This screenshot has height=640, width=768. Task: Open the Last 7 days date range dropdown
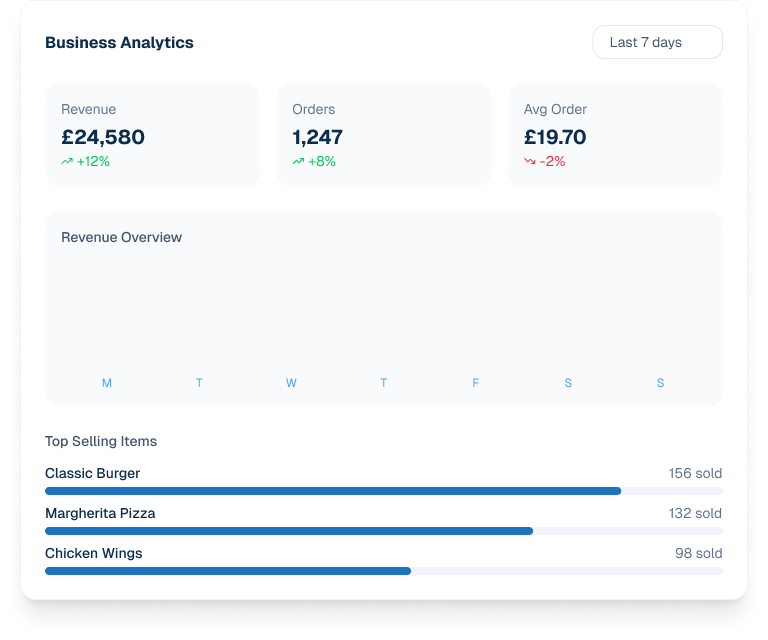pyautogui.click(x=657, y=42)
